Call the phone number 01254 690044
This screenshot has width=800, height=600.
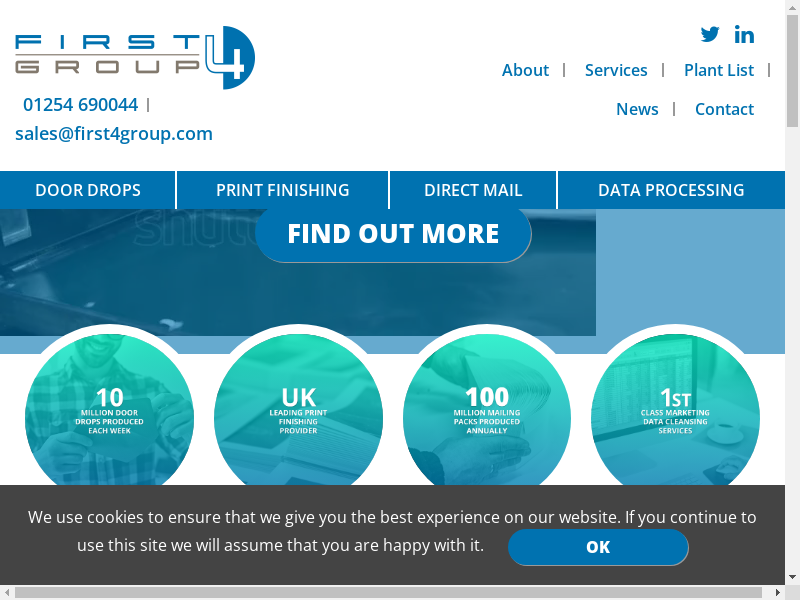(x=80, y=105)
